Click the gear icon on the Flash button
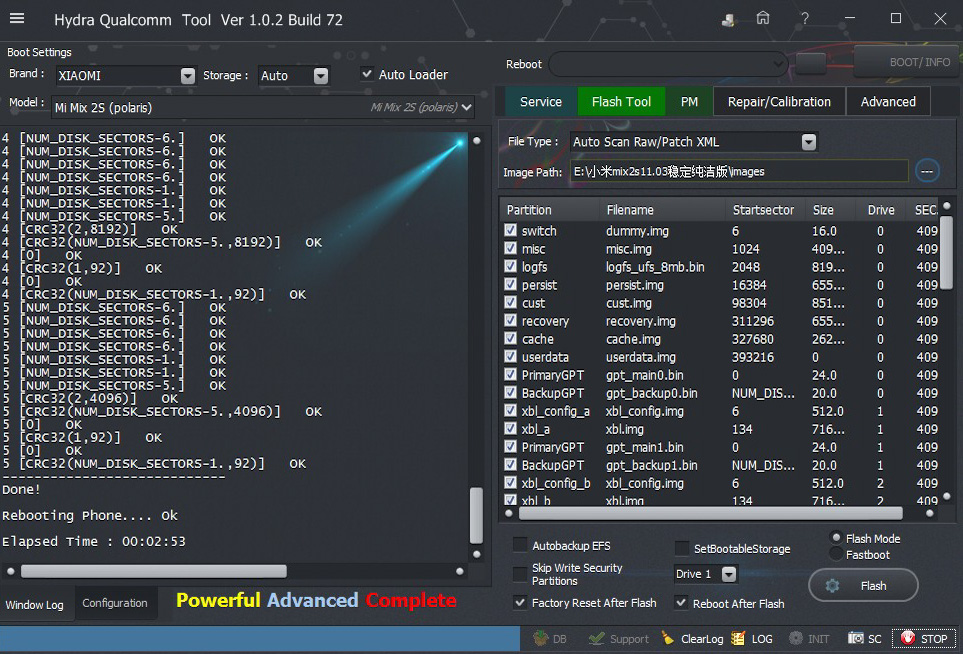This screenshot has height=654, width=963. click(832, 586)
